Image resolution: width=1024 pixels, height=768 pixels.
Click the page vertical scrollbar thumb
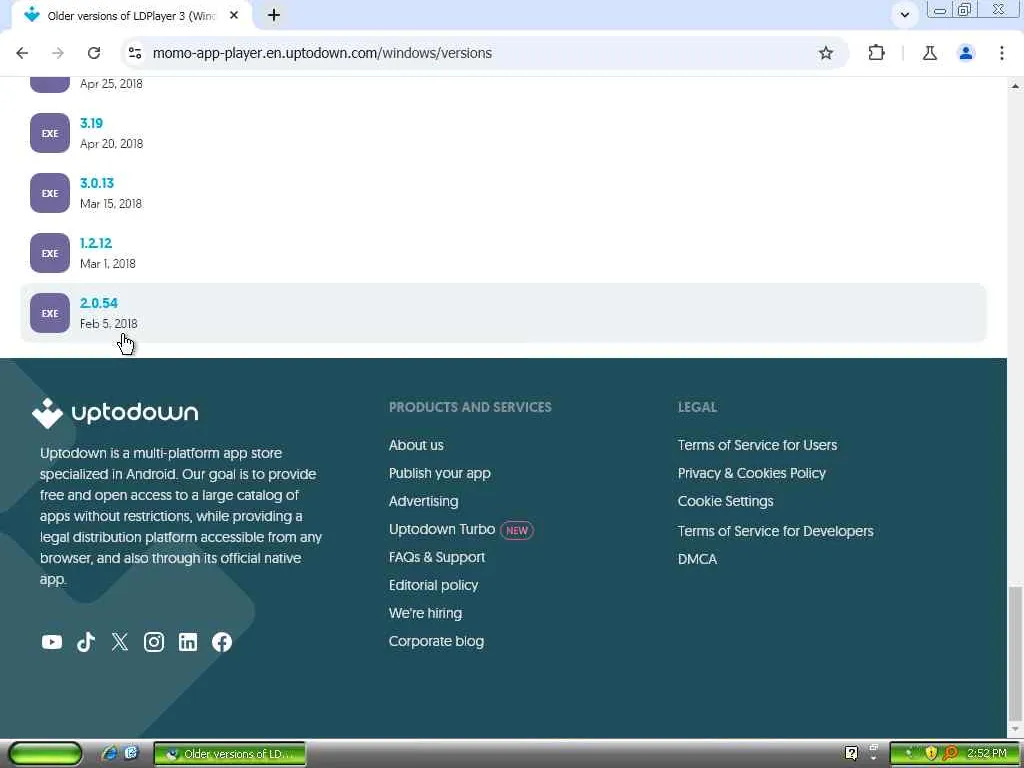click(x=1015, y=652)
